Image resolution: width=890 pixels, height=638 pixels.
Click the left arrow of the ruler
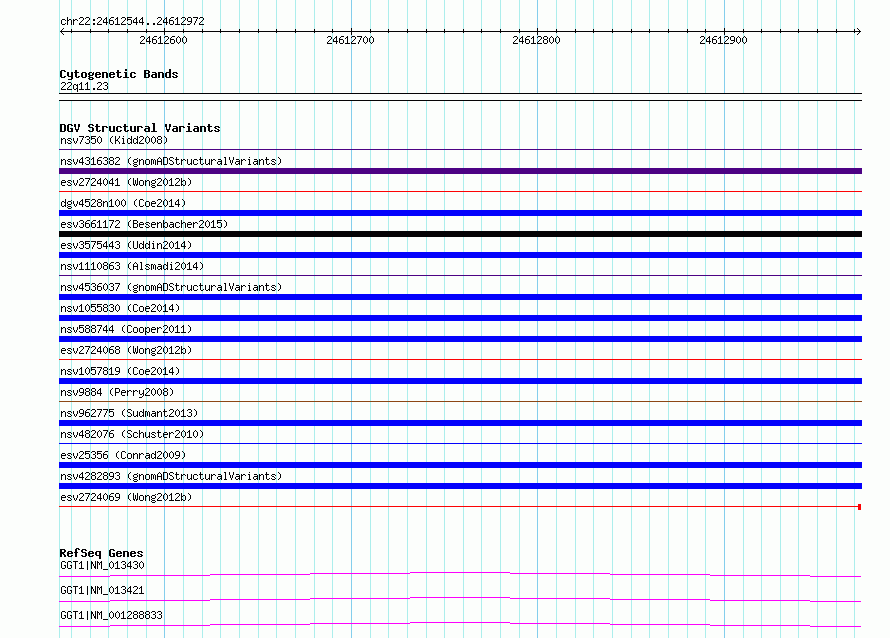click(x=62, y=32)
